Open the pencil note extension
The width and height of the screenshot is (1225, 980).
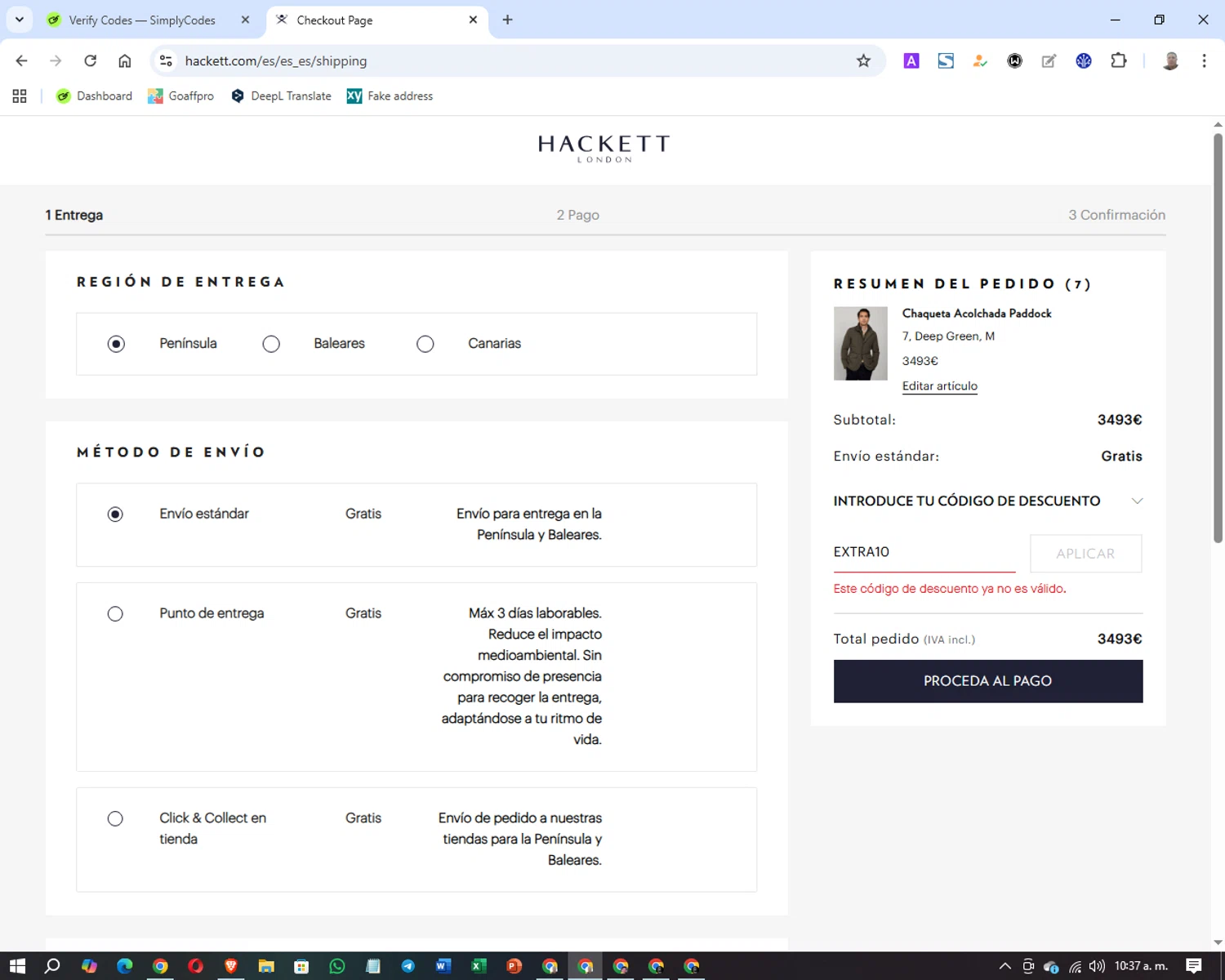click(1049, 60)
